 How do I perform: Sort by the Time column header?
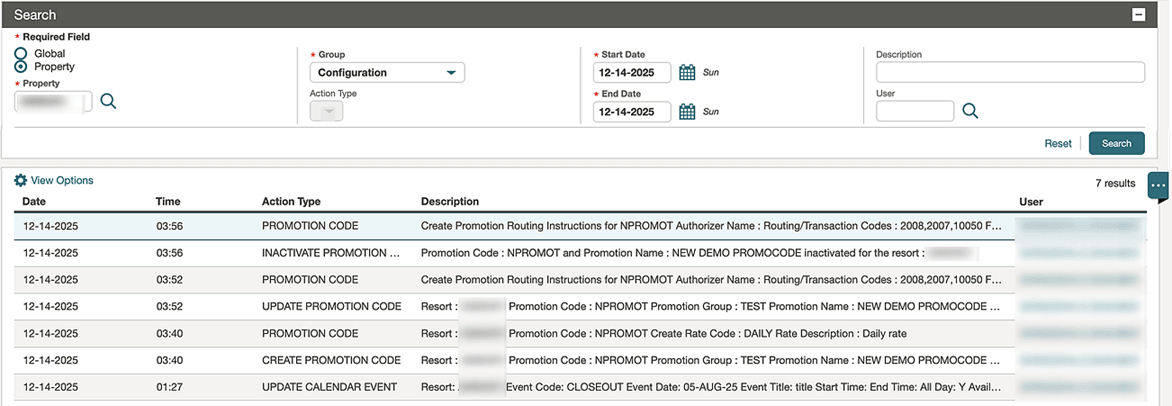coord(167,201)
